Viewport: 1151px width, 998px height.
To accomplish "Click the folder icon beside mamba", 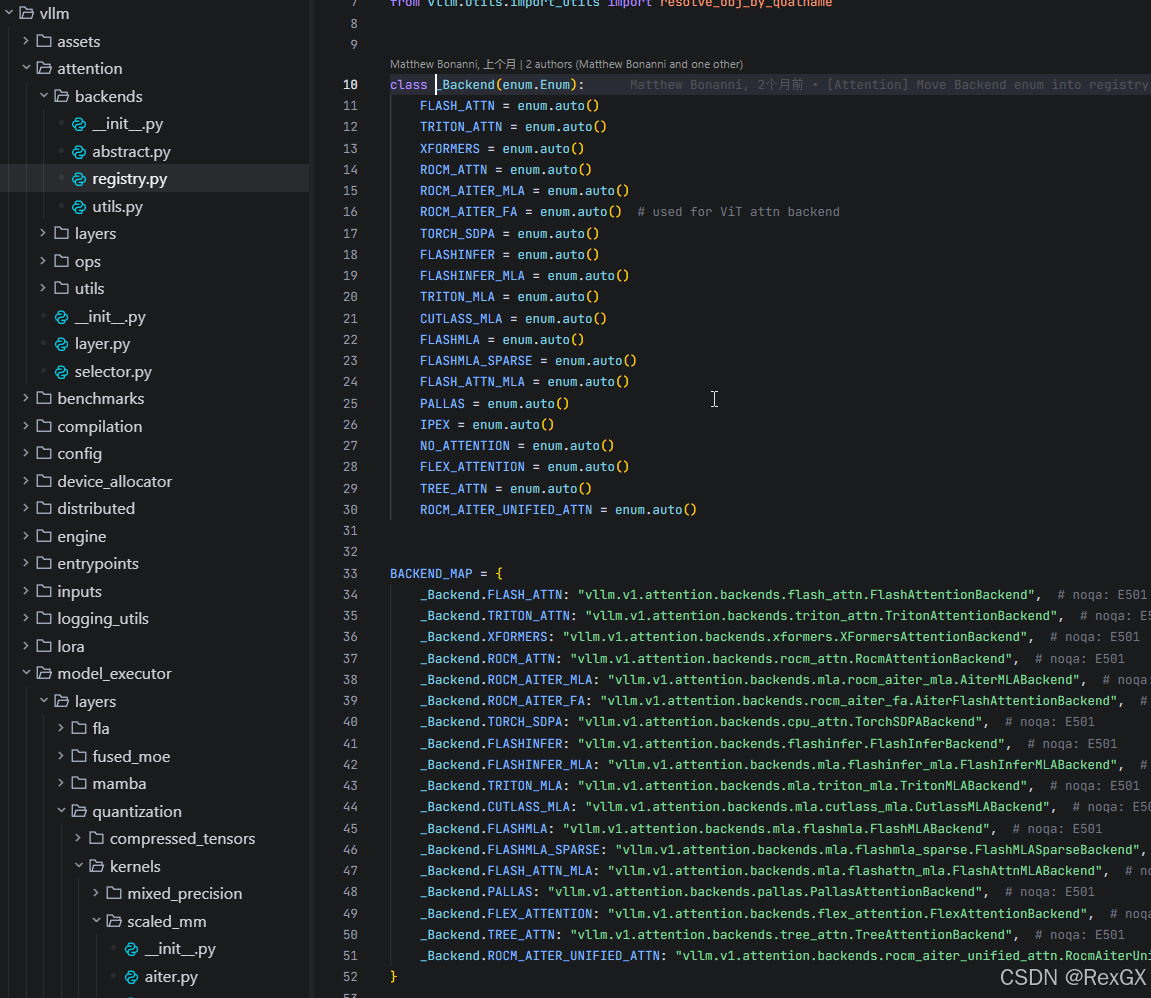I will [x=79, y=783].
